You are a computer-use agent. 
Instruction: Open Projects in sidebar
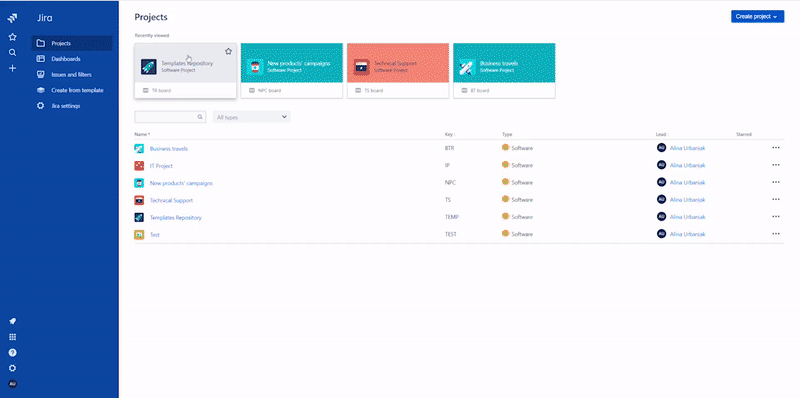[x=72, y=43]
